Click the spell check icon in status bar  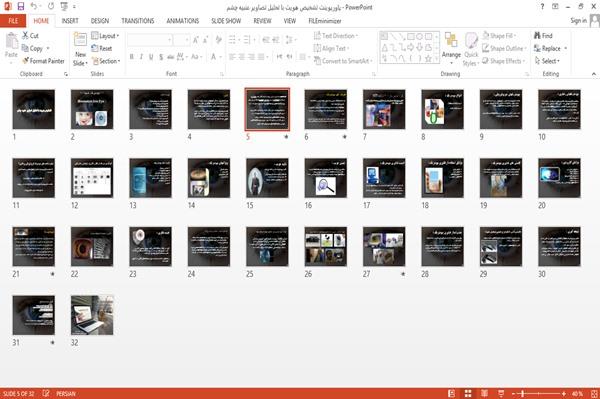[x=46, y=393]
